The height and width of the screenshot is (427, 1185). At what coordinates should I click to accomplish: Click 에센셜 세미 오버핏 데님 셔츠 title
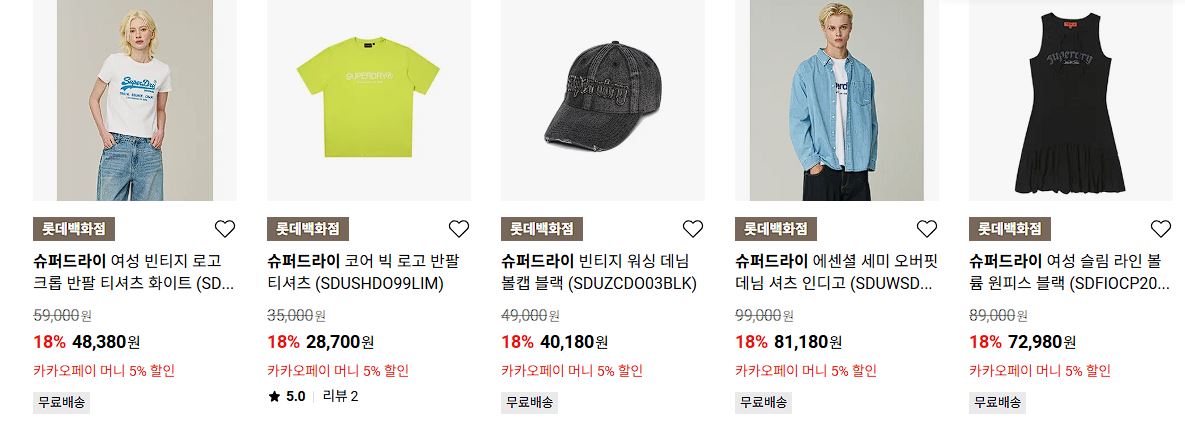point(837,272)
